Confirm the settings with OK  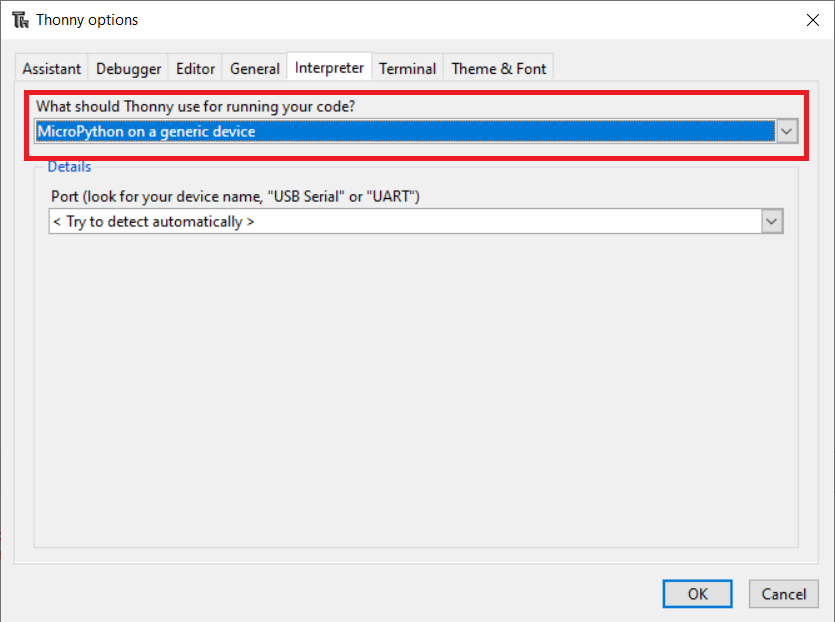[697, 594]
